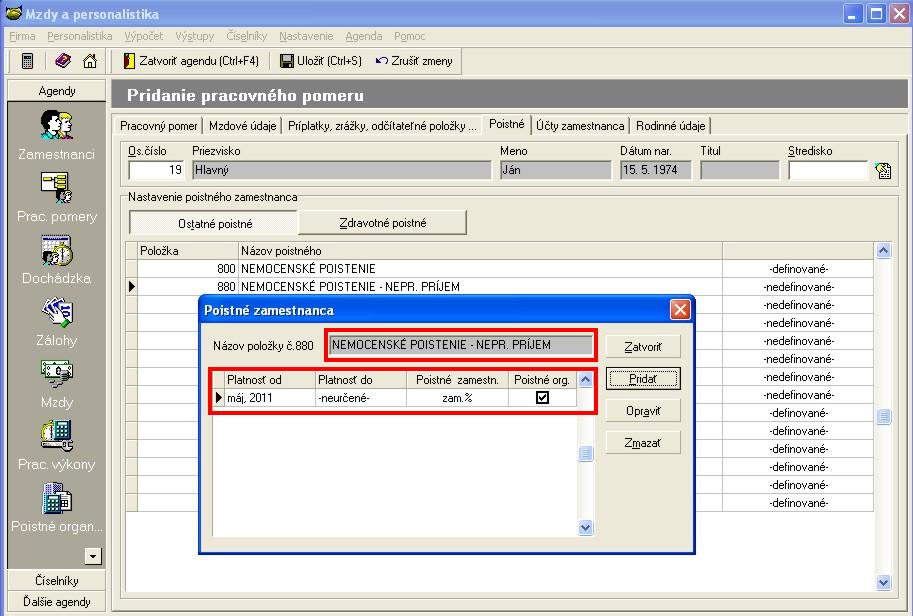
Task: Click the Zmazať button
Action: 643,443
